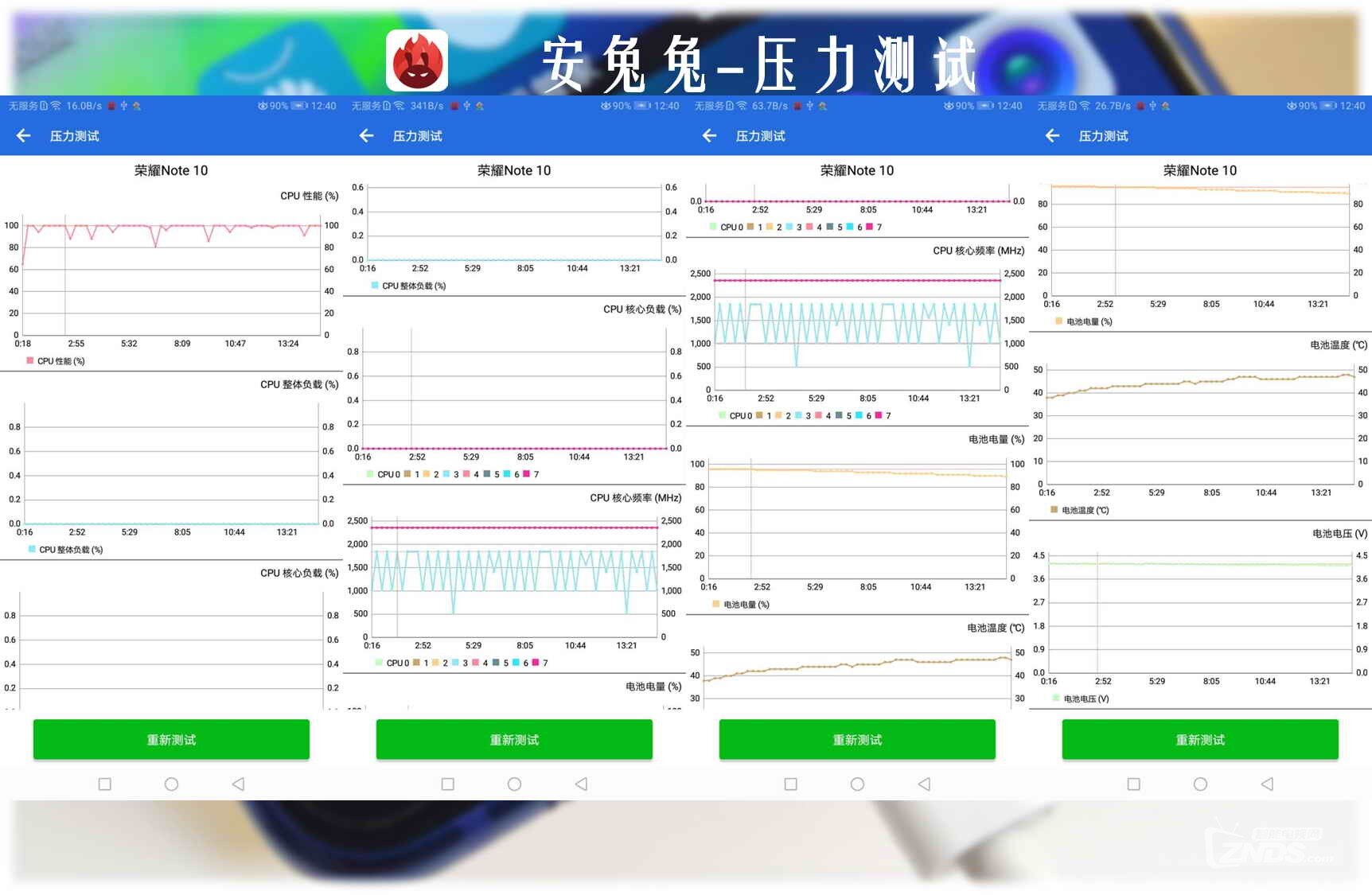
Task: Click the green 电池电压 (V) legend swatch
Action: pos(1056,698)
